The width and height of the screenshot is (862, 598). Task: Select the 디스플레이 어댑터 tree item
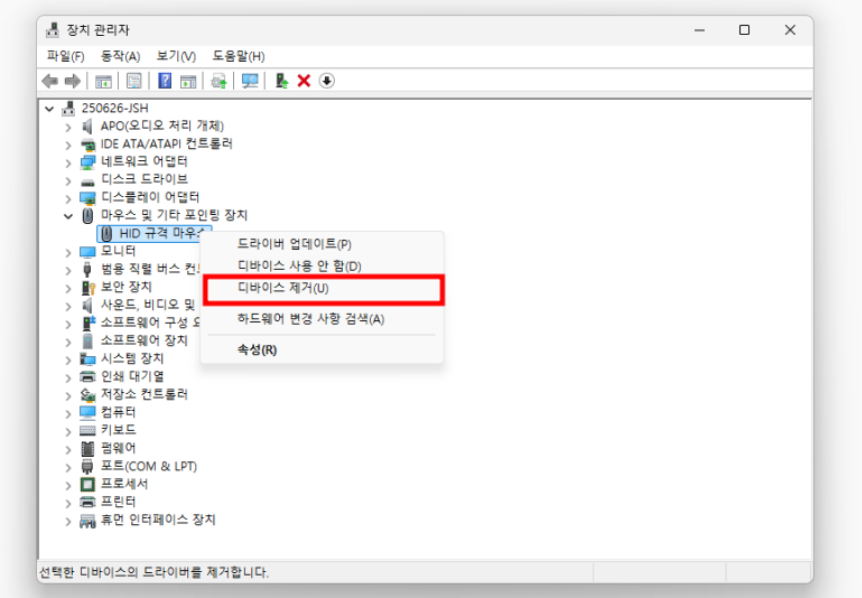(150, 198)
